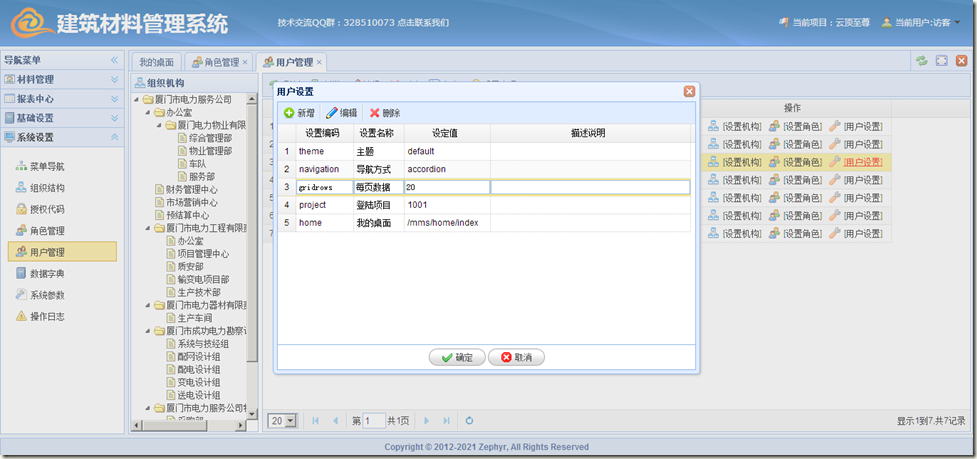Close the 用户设置 dialog
Screen dimensions: 977x459
point(689,91)
